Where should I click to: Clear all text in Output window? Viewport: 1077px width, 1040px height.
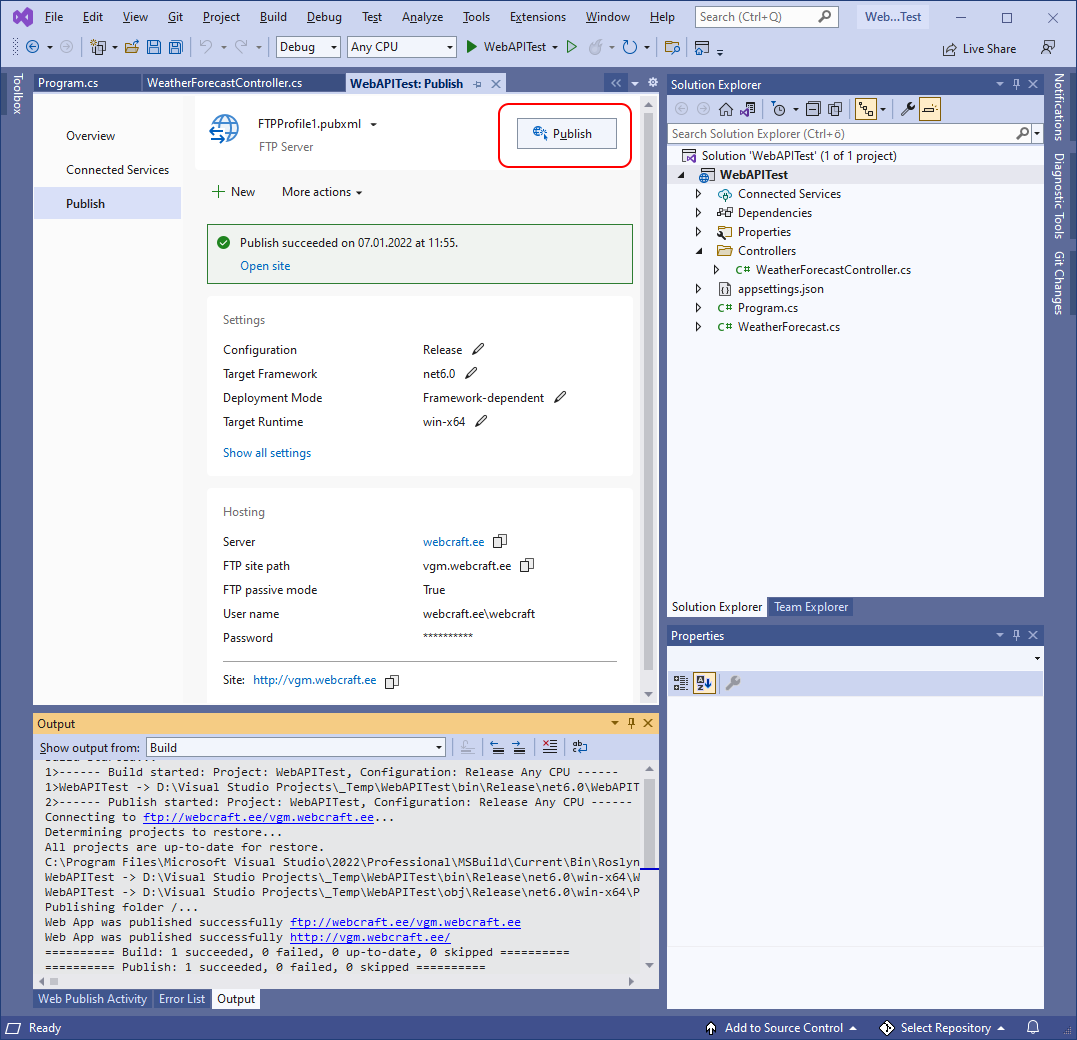(x=549, y=747)
